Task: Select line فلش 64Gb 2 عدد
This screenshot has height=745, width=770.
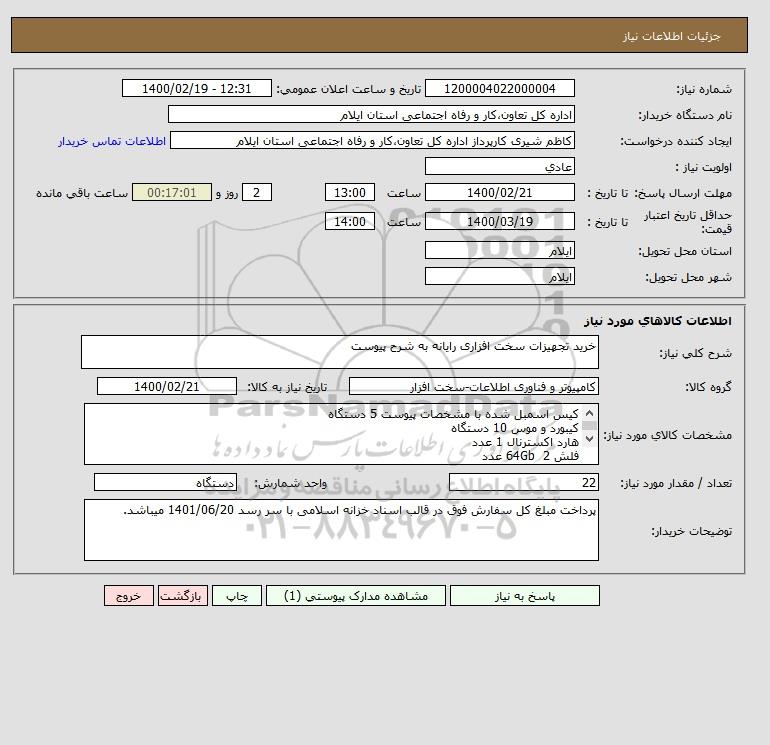Action: (x=530, y=457)
